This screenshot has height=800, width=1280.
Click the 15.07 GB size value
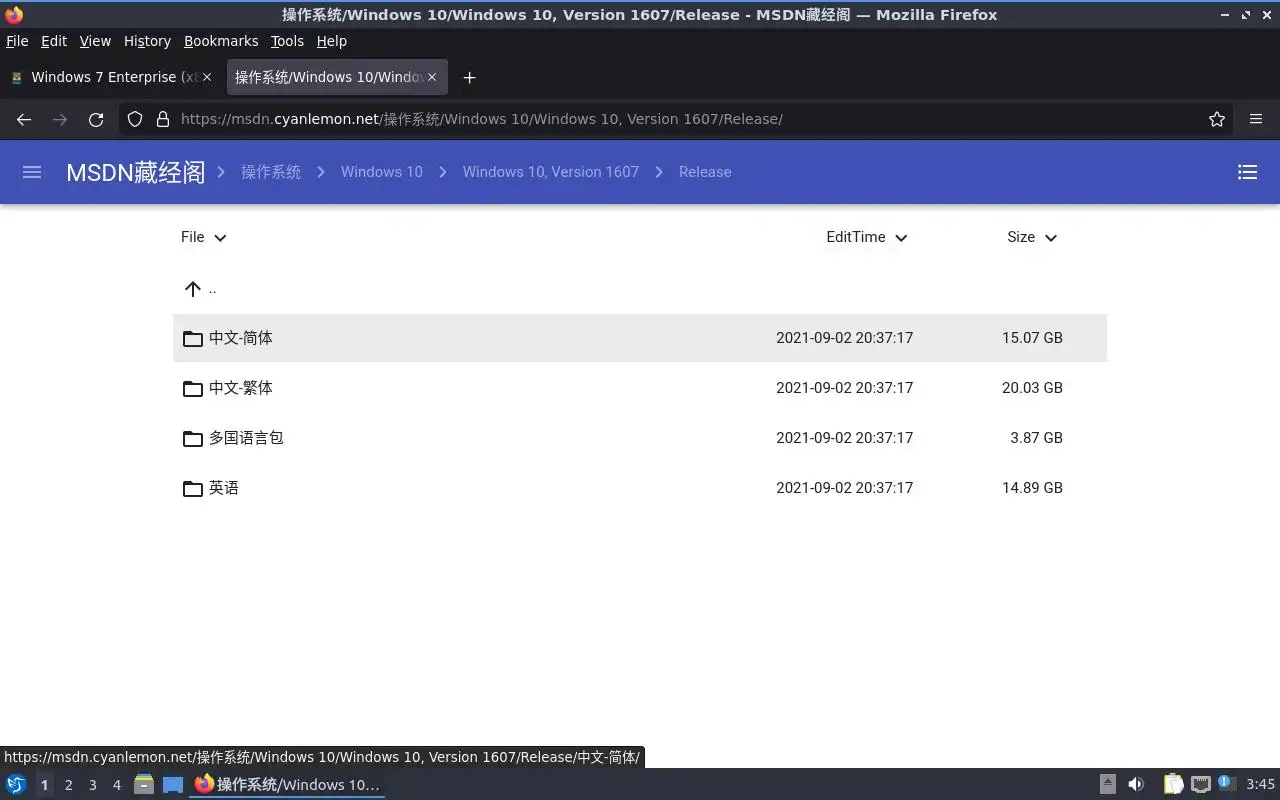tap(1032, 338)
